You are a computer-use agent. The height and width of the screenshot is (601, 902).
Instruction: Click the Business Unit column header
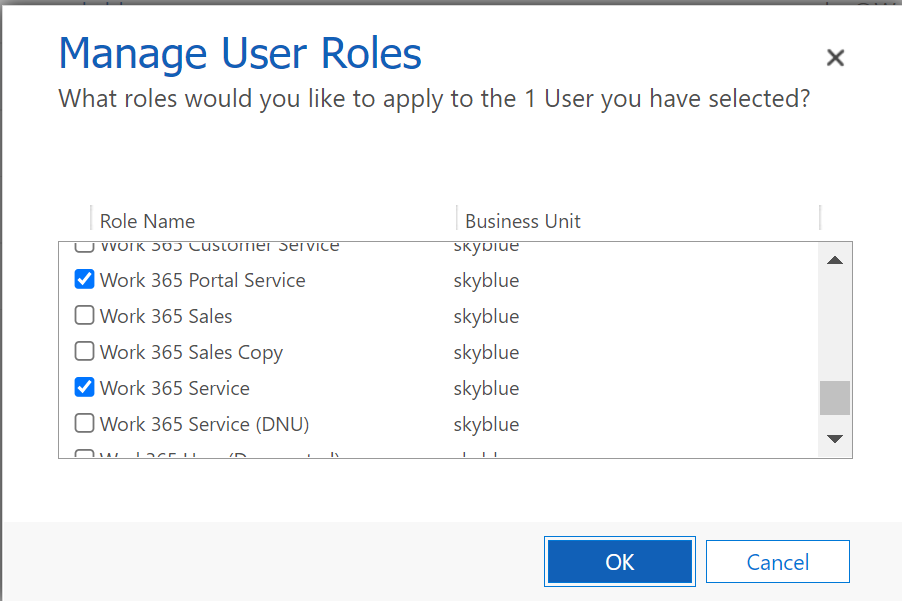click(x=523, y=221)
